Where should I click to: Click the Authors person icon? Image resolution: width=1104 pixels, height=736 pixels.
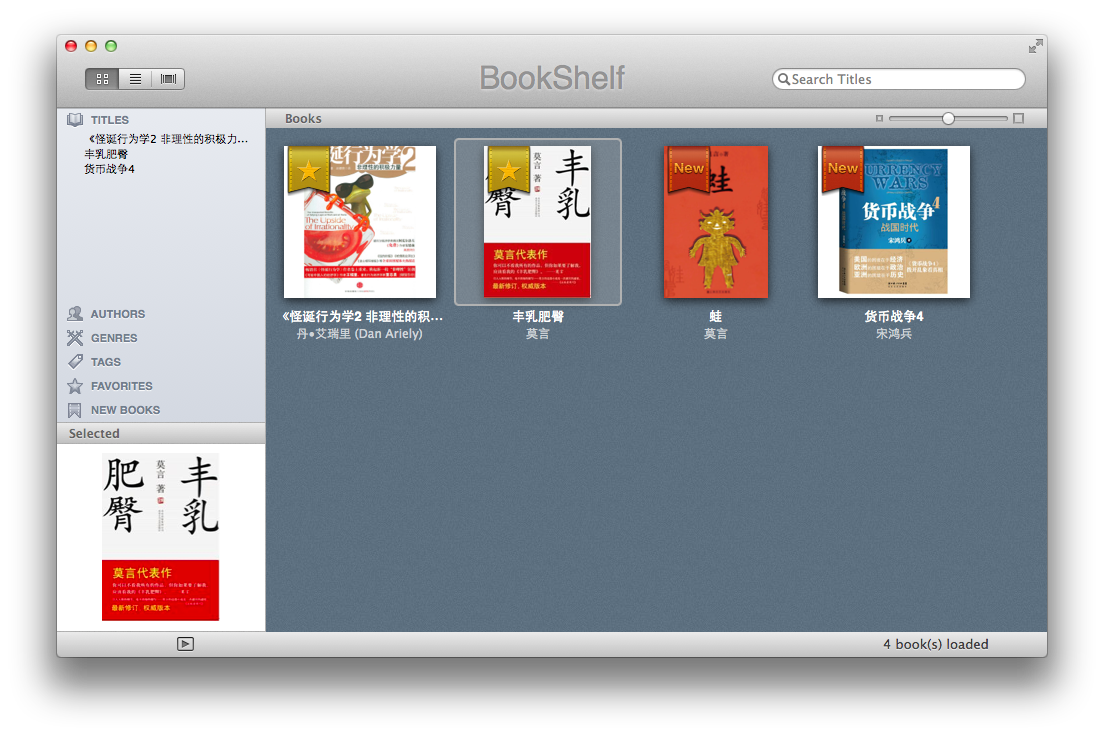[75, 314]
